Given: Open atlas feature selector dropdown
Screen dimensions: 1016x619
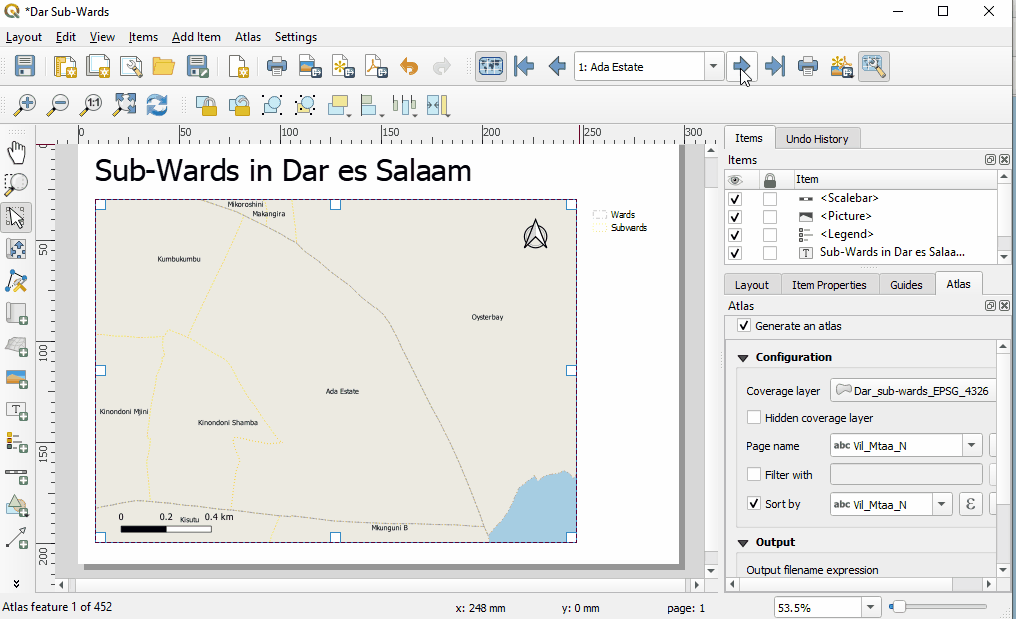Looking at the screenshot, I should tap(714, 67).
